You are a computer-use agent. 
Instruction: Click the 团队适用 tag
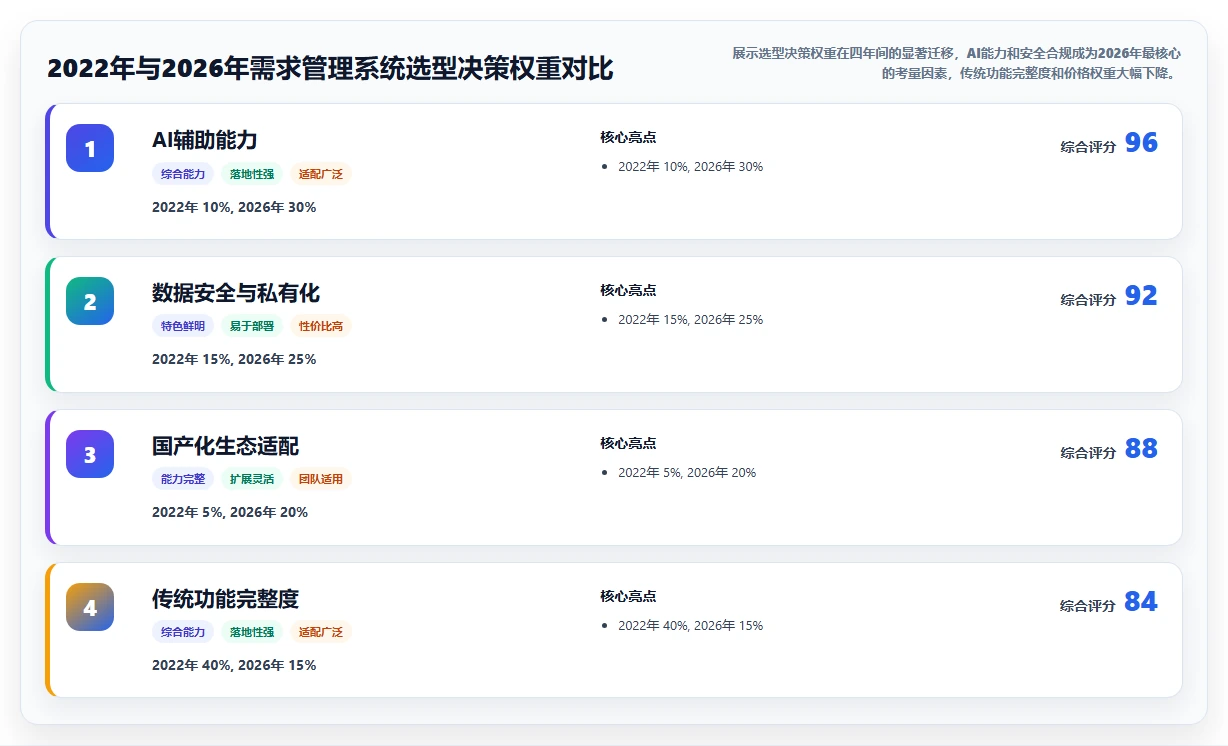click(321, 479)
